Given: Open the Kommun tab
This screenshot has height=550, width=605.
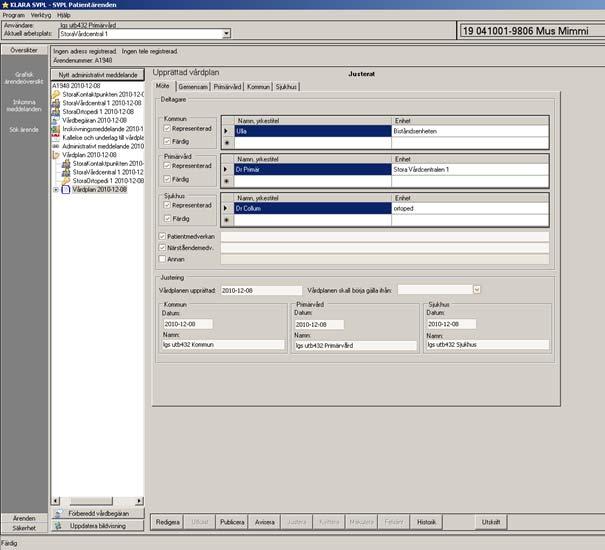Looking at the screenshot, I should pos(258,87).
